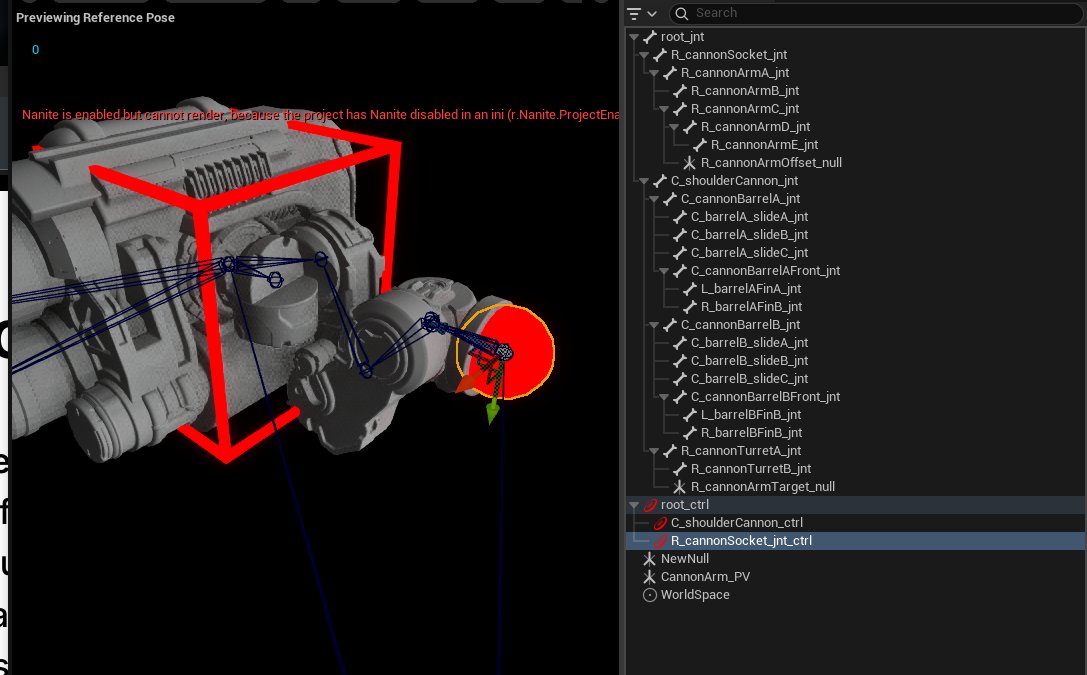Click the bone icon of C_shoulderCannon_jnt
Viewport: 1087px width, 675px height.
(659, 181)
